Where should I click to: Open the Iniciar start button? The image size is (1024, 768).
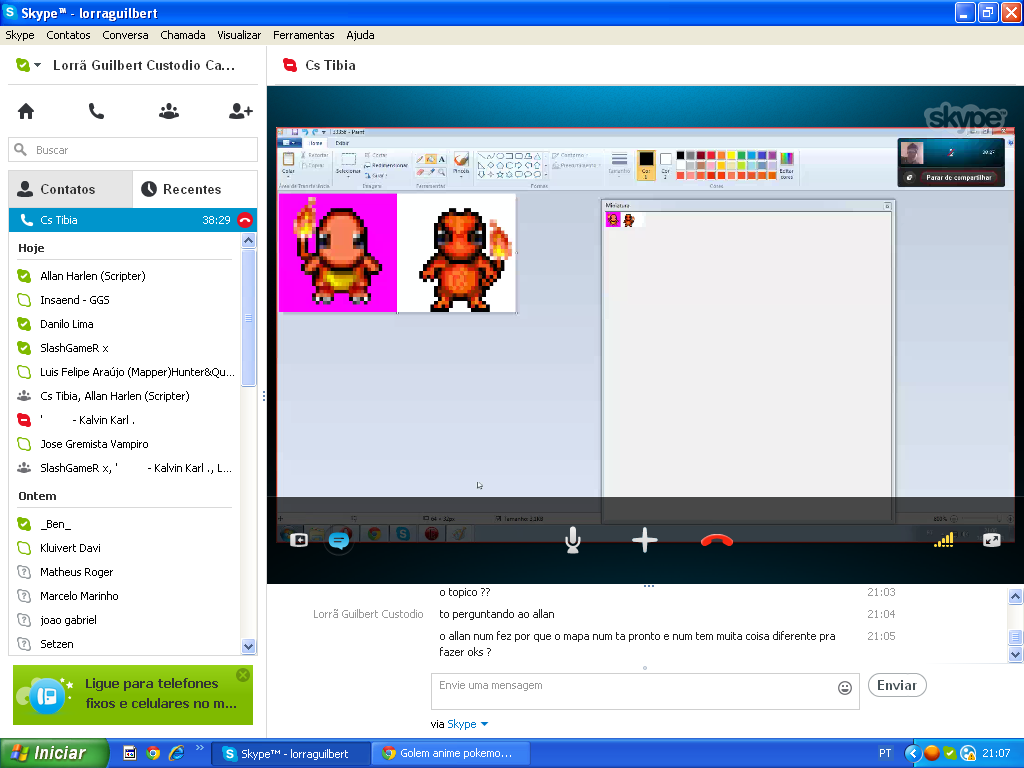54,753
